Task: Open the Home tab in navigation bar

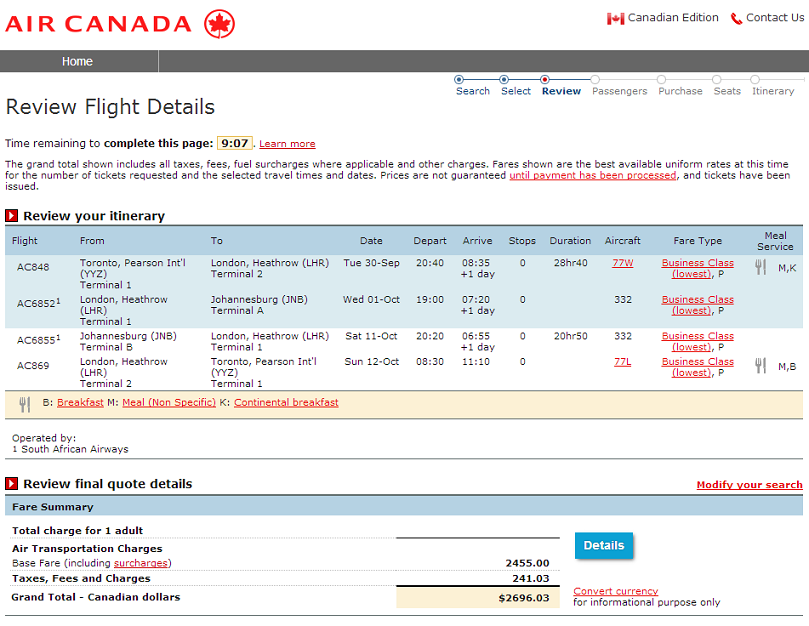Action: (79, 61)
